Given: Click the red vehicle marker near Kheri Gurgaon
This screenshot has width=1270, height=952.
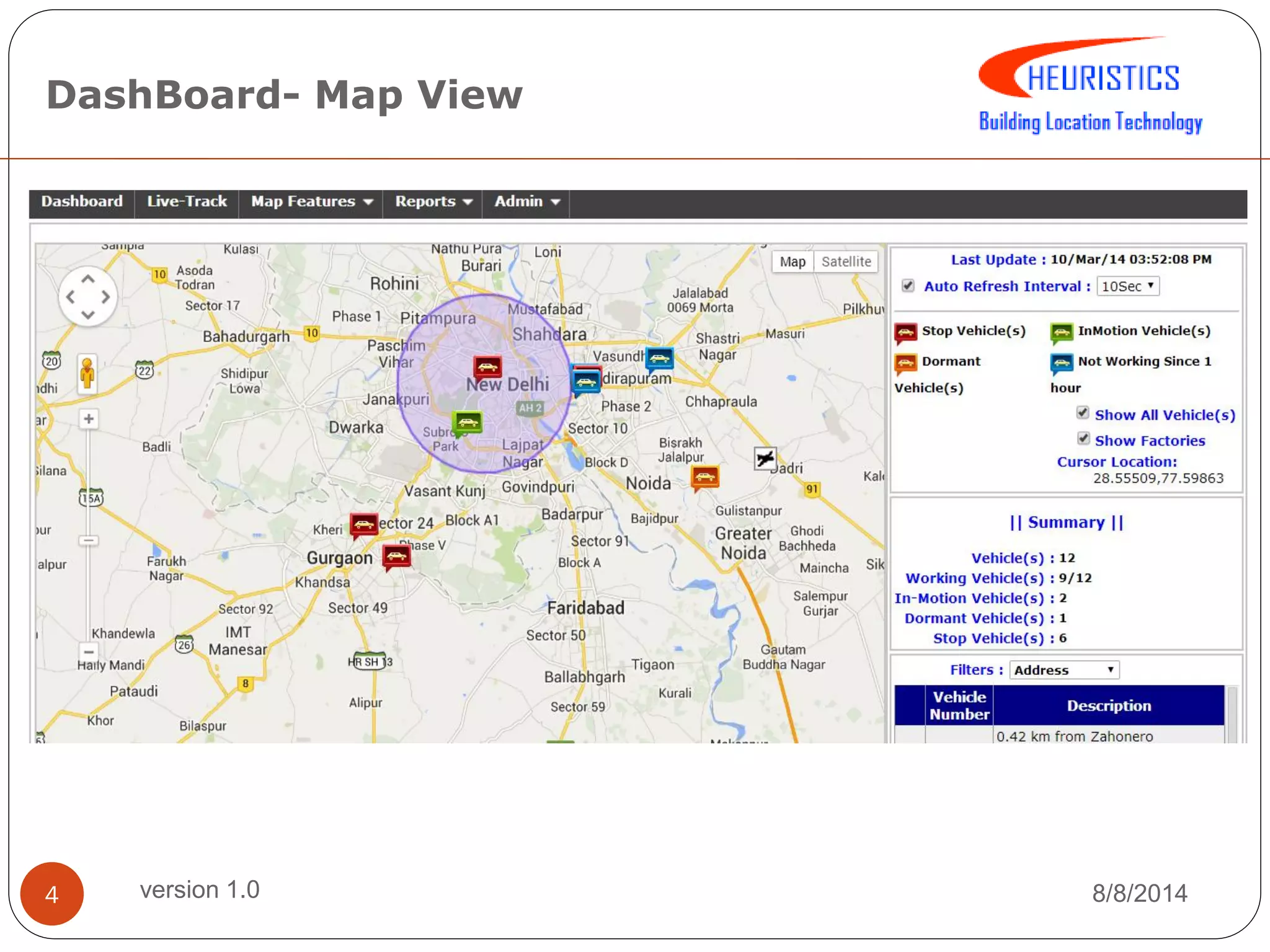Looking at the screenshot, I should [x=364, y=524].
